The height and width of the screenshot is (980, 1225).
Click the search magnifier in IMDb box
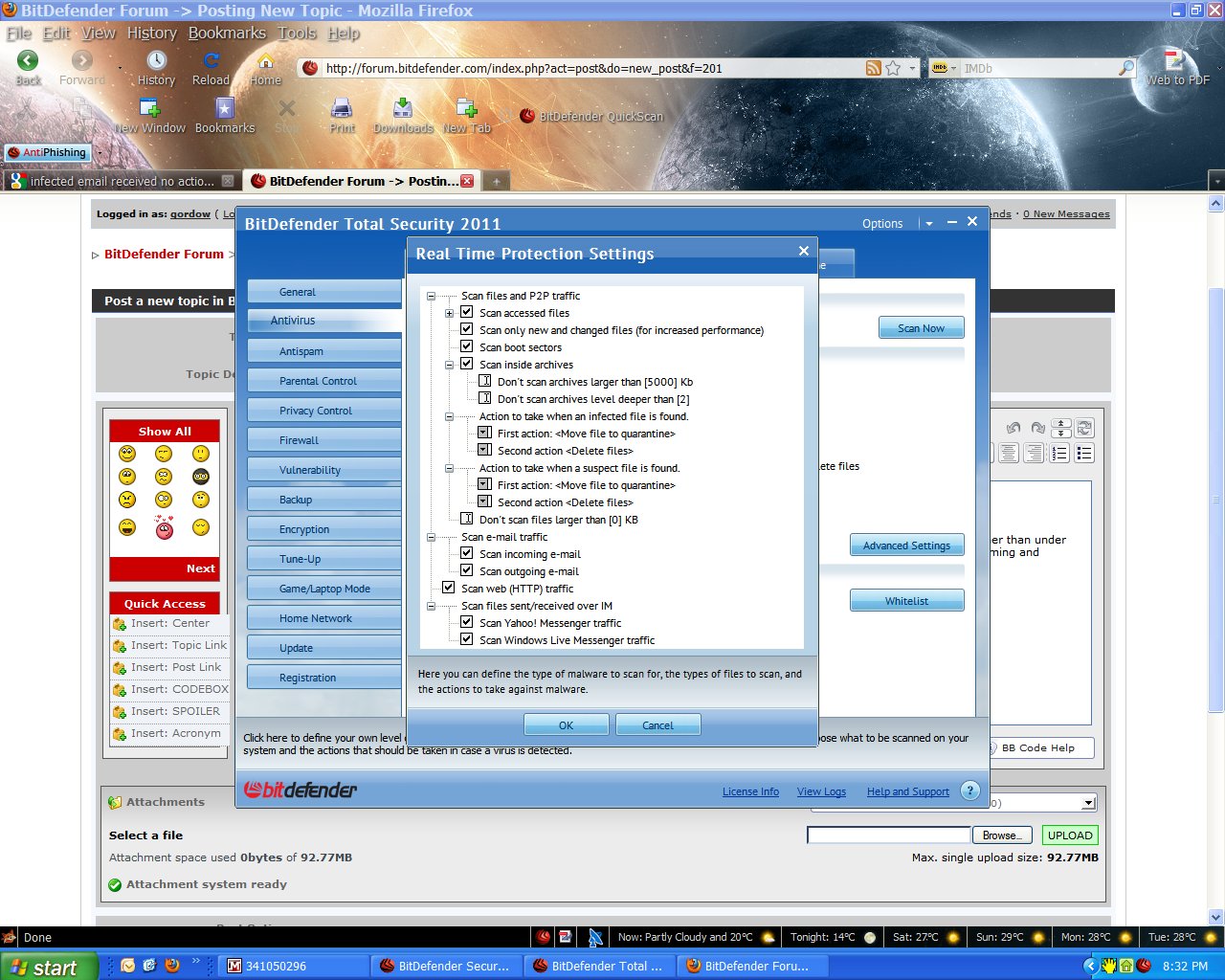click(1125, 68)
